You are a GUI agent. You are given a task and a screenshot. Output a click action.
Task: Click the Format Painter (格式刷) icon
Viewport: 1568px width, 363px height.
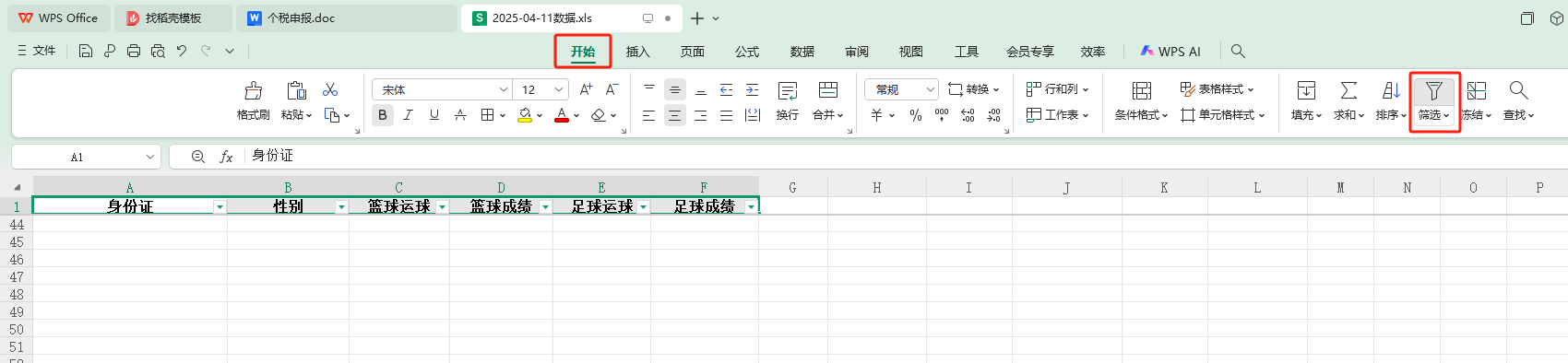pos(253,90)
